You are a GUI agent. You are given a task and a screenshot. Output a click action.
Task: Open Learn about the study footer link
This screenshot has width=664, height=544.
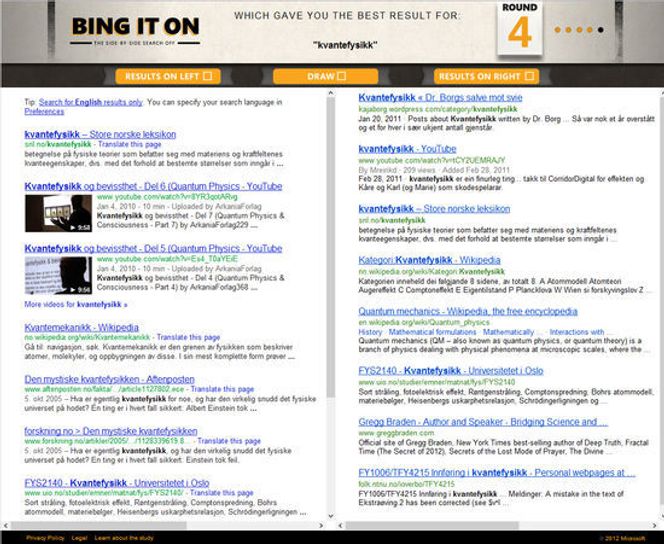coord(124,538)
